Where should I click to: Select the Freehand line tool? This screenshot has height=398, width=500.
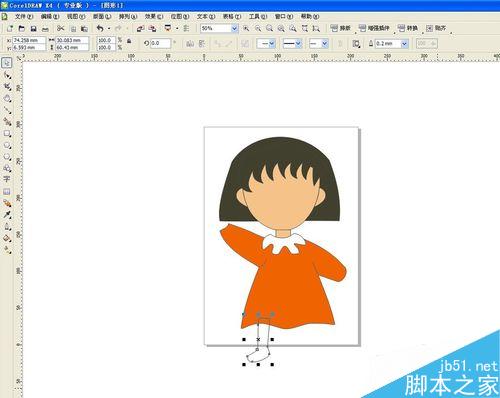[7, 110]
